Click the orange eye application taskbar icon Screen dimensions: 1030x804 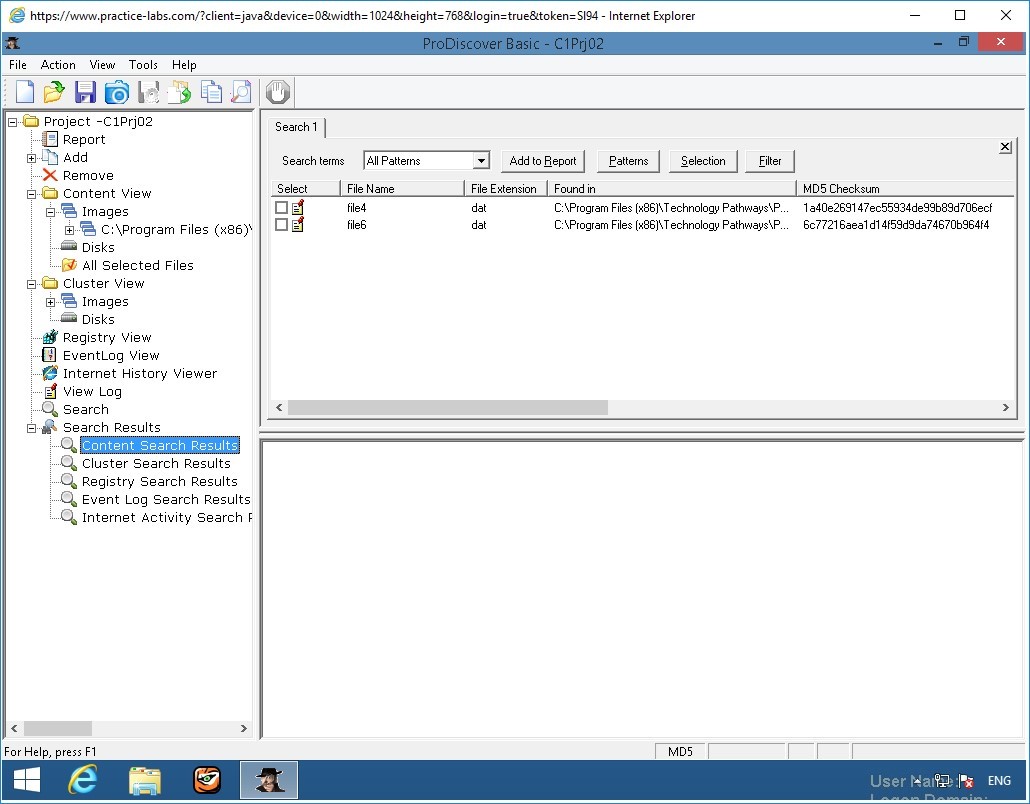(207, 780)
